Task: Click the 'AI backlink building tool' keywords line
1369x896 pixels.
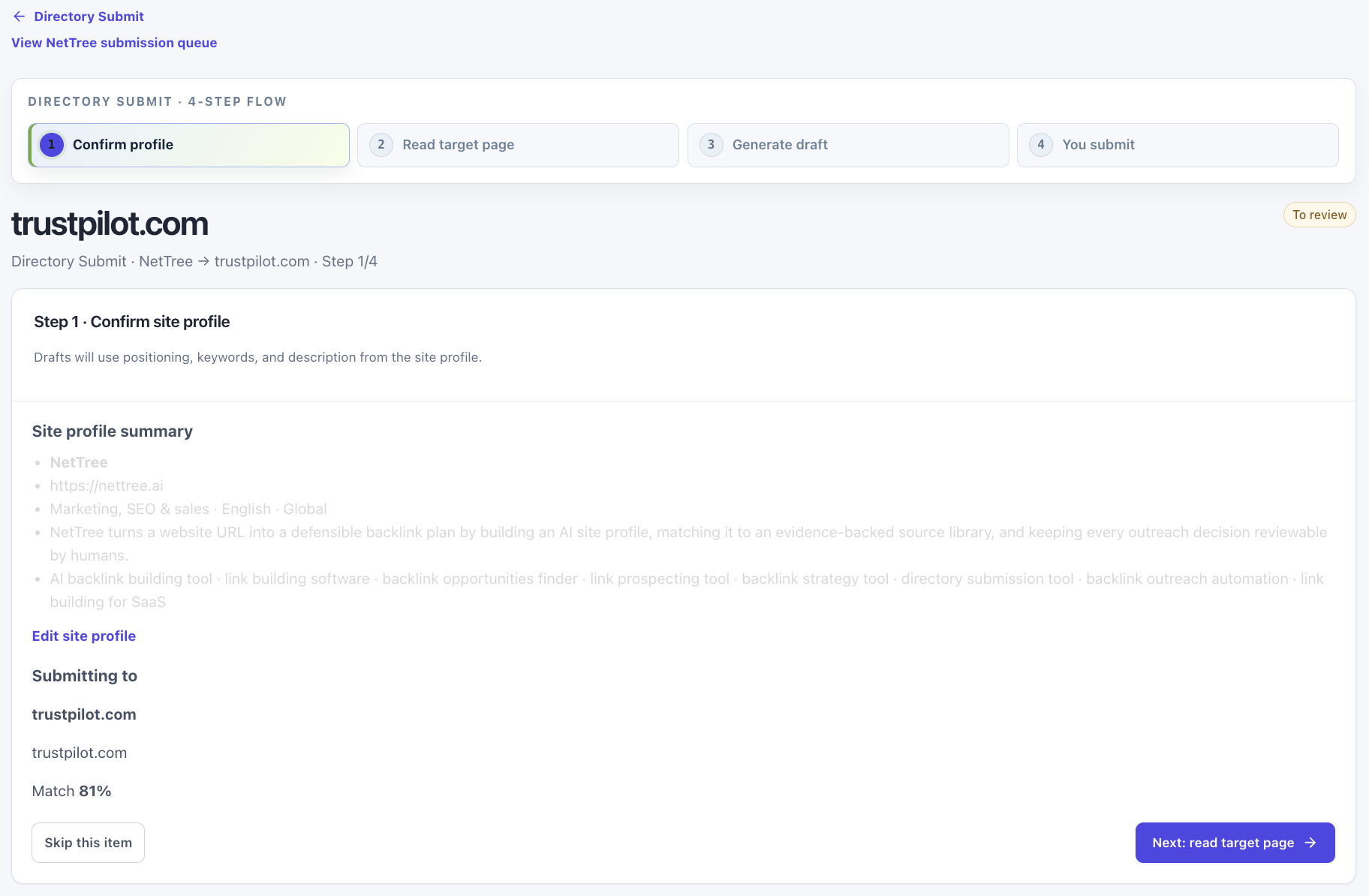Action: pyautogui.click(x=687, y=590)
